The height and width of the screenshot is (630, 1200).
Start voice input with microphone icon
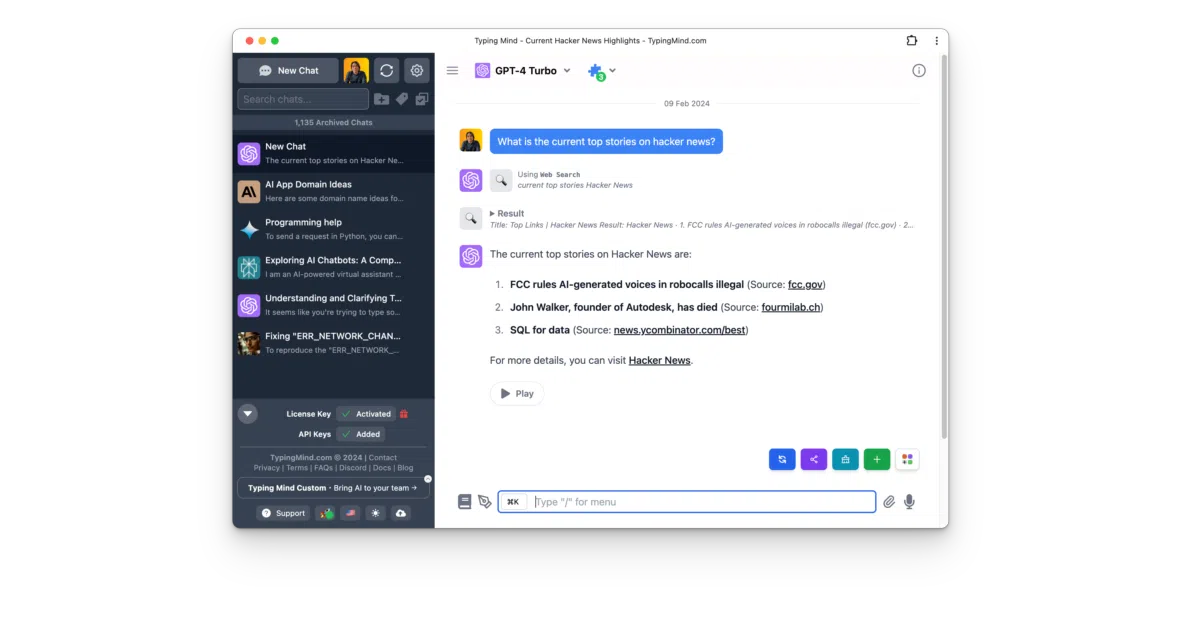click(909, 502)
